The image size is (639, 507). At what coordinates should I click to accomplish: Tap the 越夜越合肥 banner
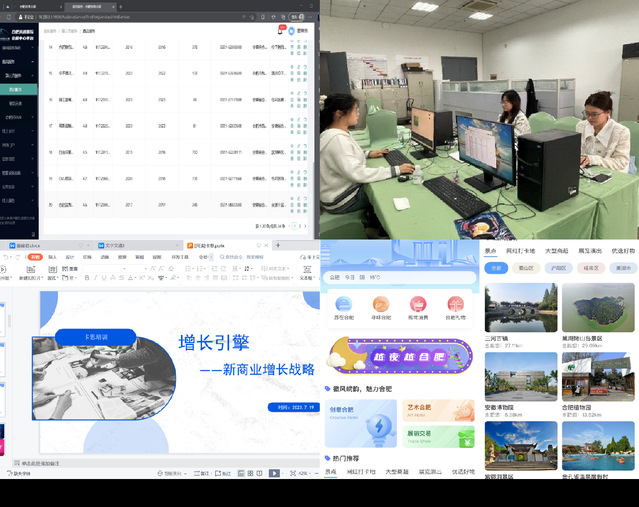400,355
